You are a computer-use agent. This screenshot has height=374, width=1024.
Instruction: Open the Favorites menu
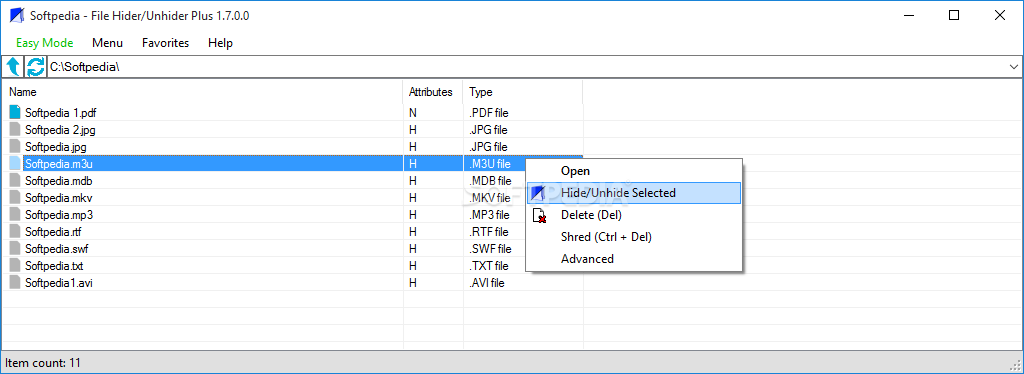(165, 43)
